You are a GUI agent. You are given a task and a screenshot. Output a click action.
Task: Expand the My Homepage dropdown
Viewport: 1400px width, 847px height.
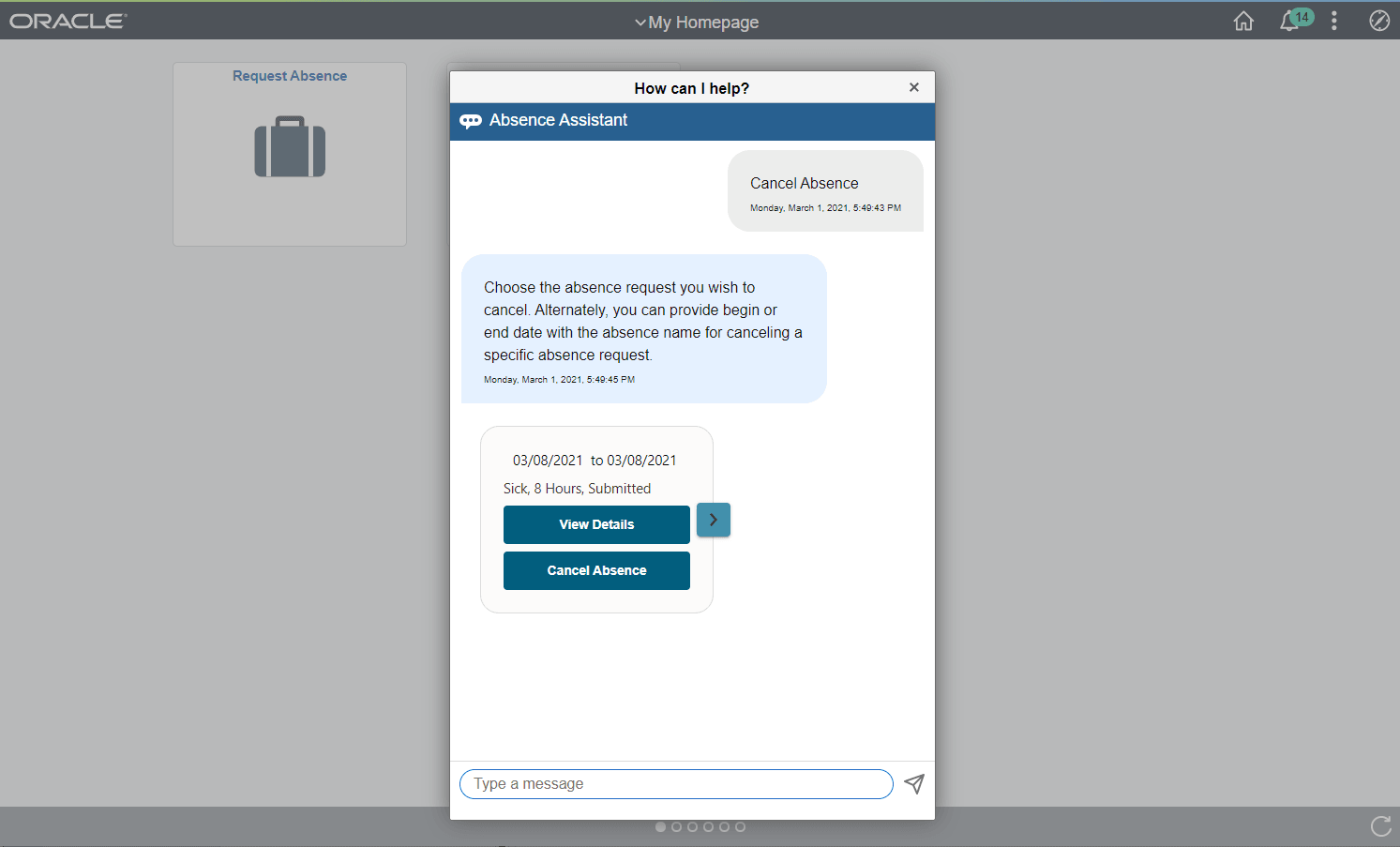(697, 22)
